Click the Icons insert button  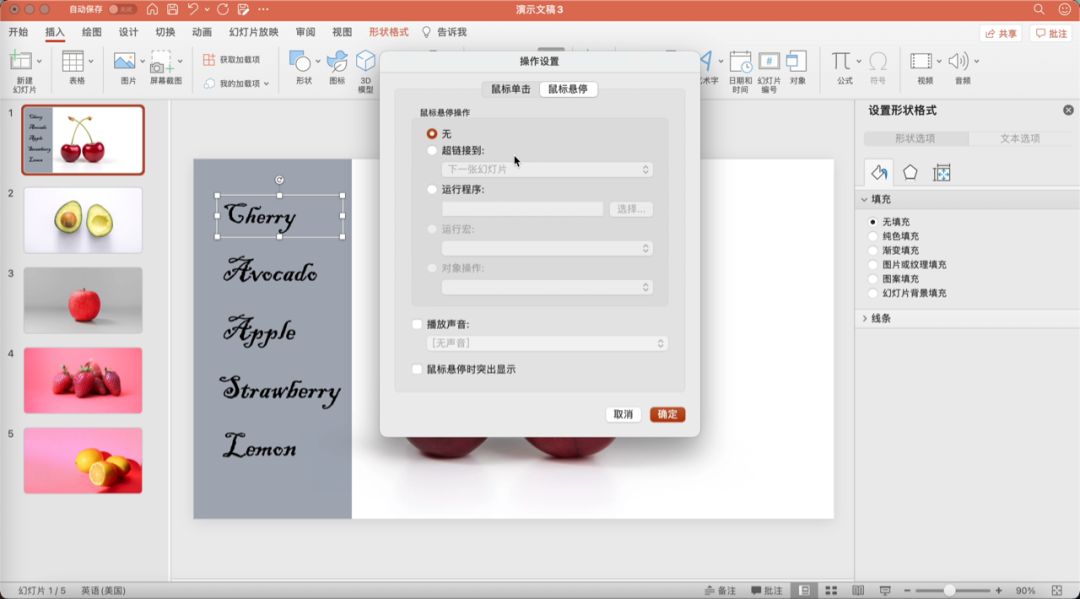pos(337,61)
